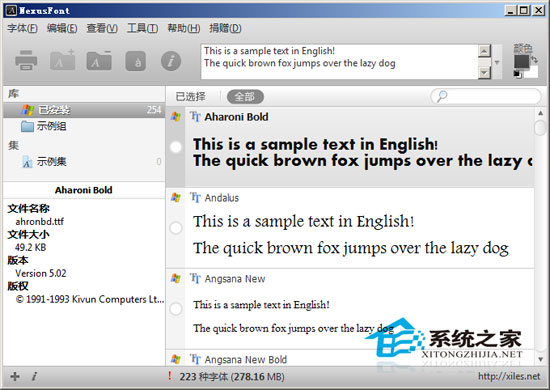Click the plus icon in status bar

tap(15, 376)
